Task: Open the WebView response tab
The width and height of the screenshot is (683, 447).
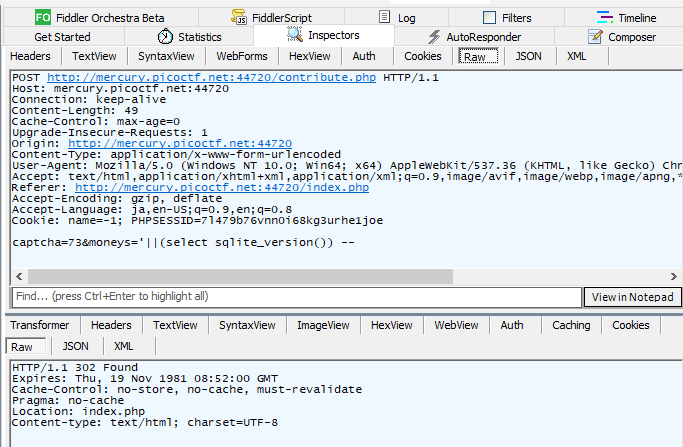Action: point(456,325)
